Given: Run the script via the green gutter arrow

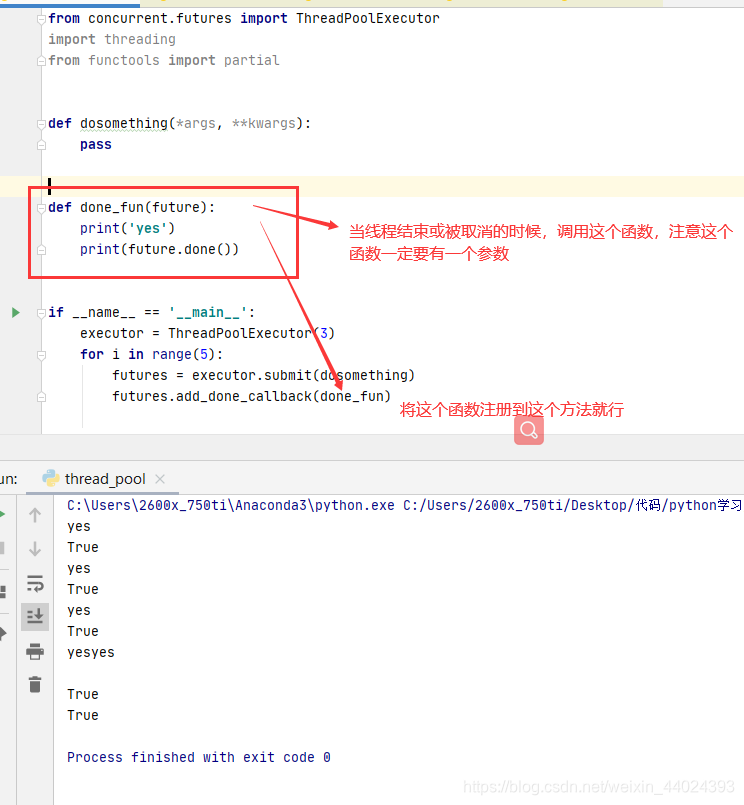Looking at the screenshot, I should point(15,312).
